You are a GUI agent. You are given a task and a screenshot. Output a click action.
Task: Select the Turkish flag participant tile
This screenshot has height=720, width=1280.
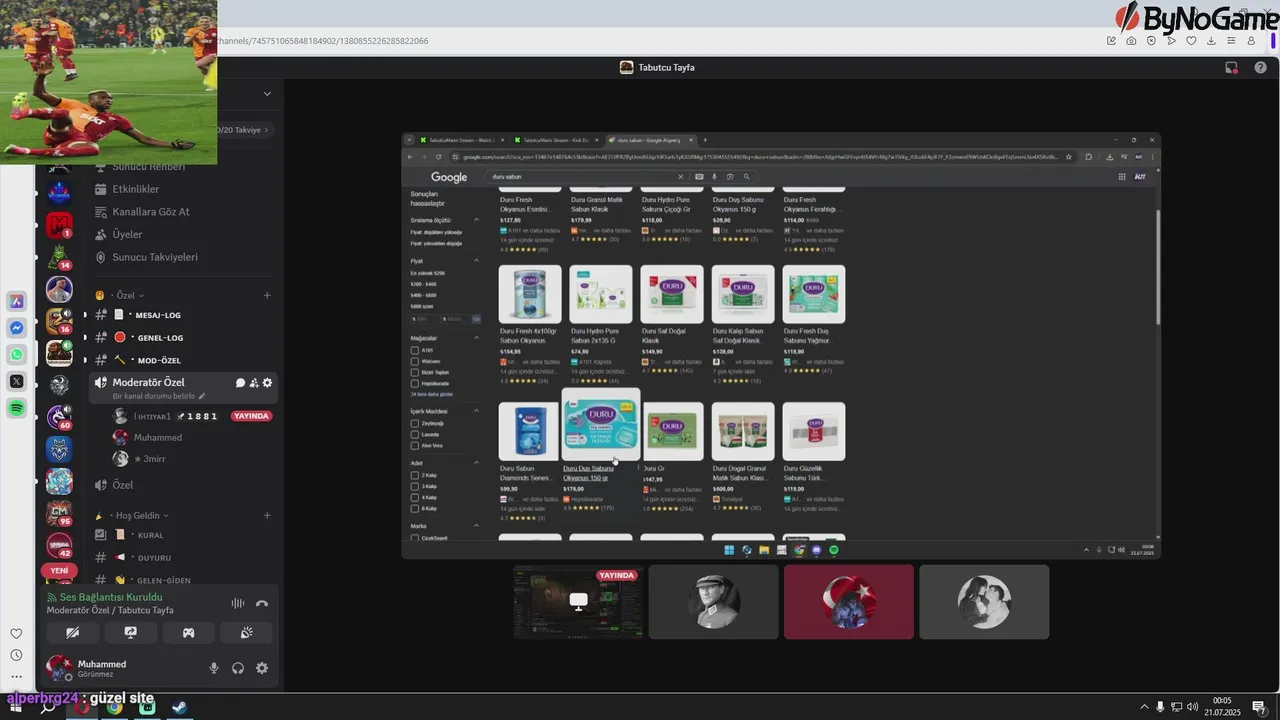pyautogui.click(x=849, y=601)
